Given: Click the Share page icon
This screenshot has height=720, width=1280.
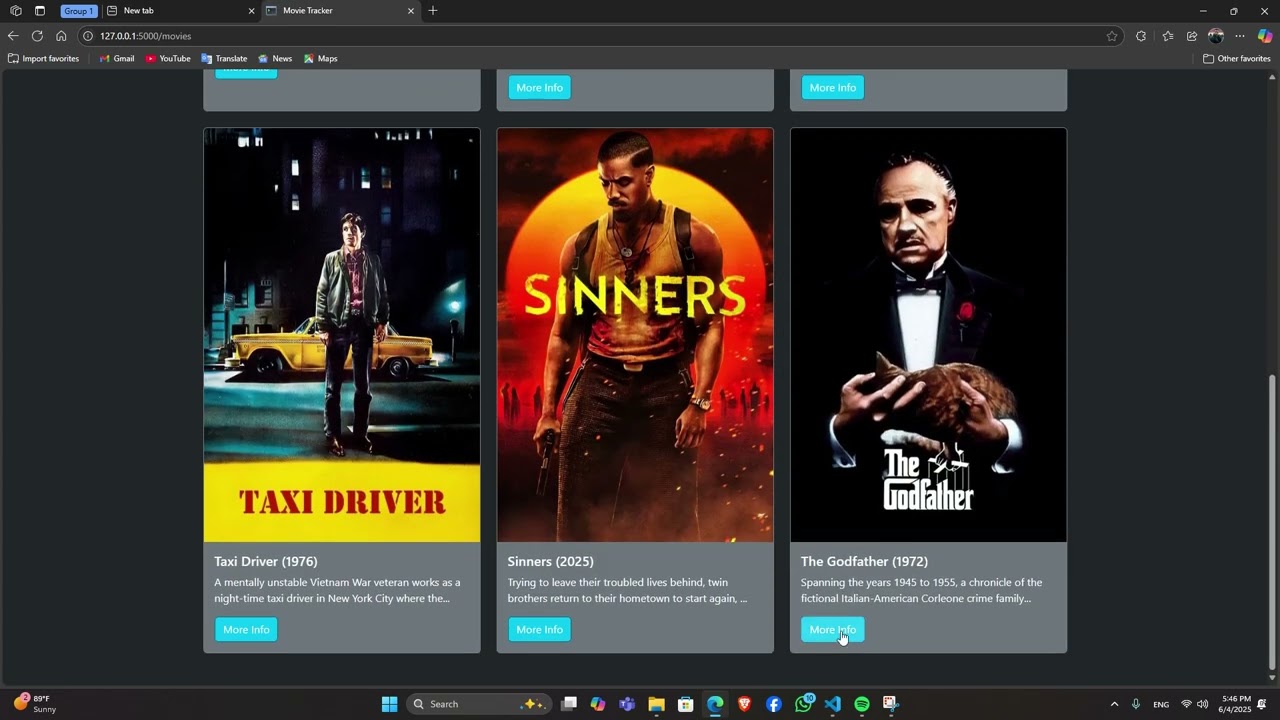Looking at the screenshot, I should pyautogui.click(x=1192, y=36).
